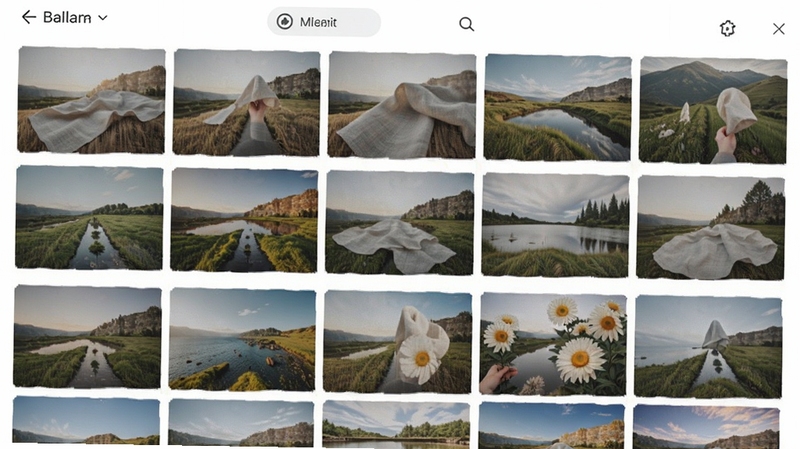The image size is (800, 449).
Task: Open the Ballam album dropdown
Action: tap(75, 17)
